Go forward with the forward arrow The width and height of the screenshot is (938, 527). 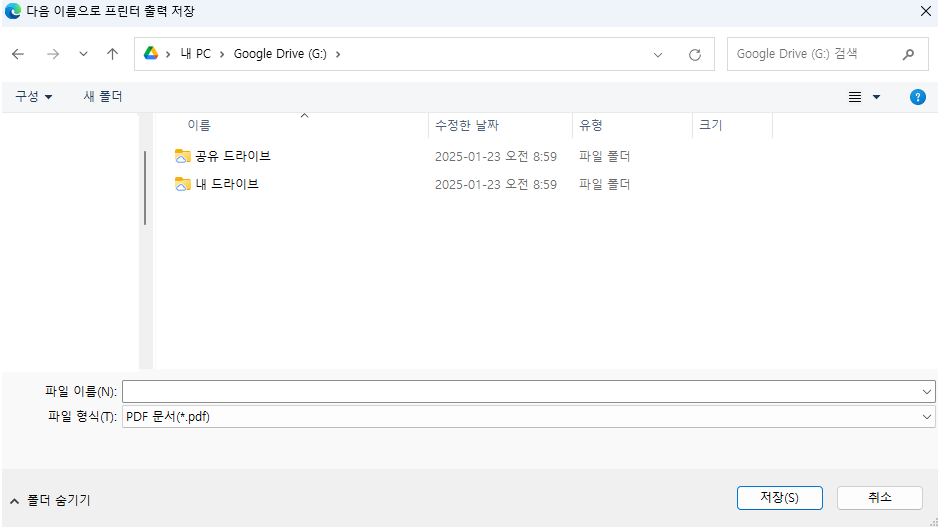coord(53,54)
